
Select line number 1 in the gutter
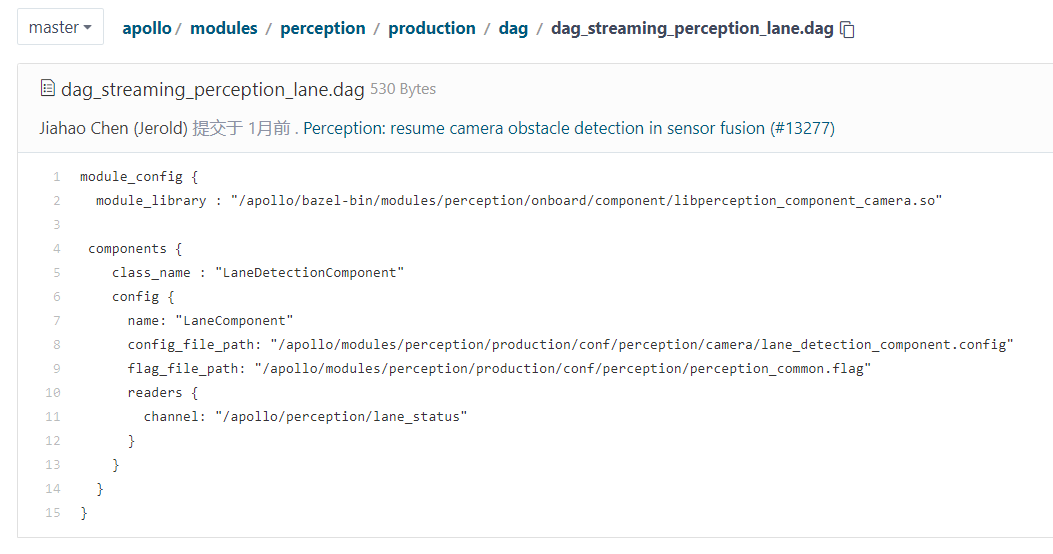pos(57,177)
